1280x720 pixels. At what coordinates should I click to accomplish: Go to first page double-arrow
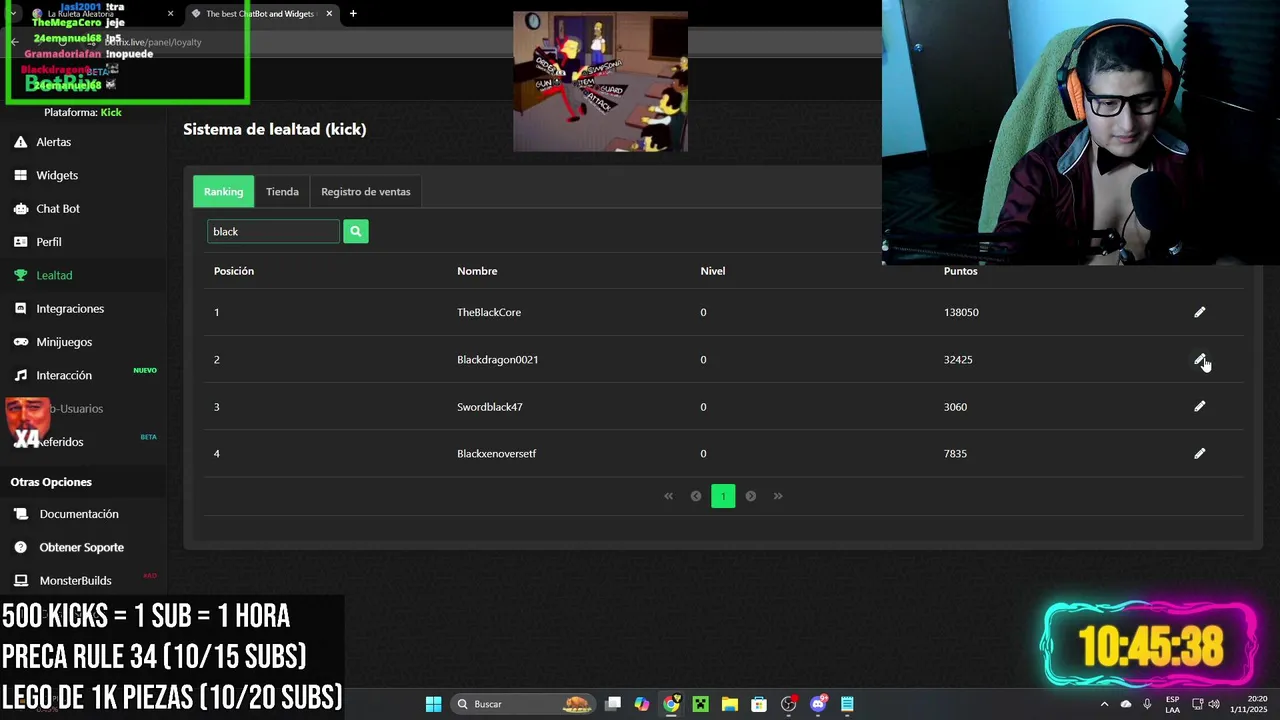(669, 496)
